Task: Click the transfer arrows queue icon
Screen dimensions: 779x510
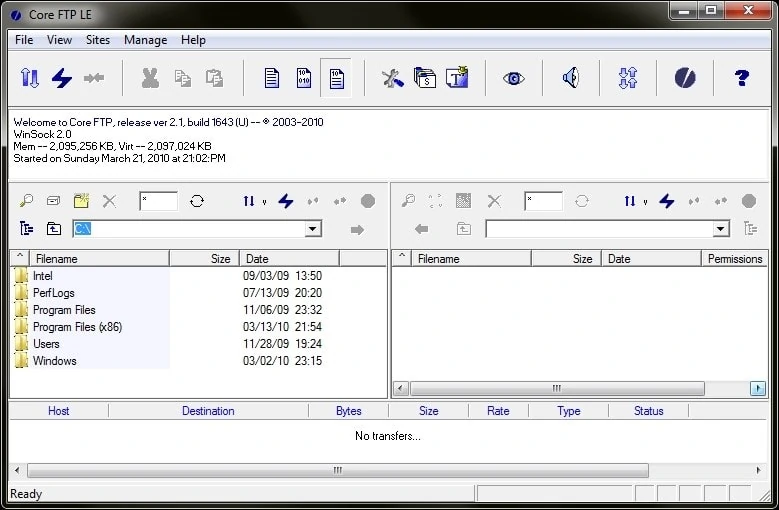Action: [628, 78]
